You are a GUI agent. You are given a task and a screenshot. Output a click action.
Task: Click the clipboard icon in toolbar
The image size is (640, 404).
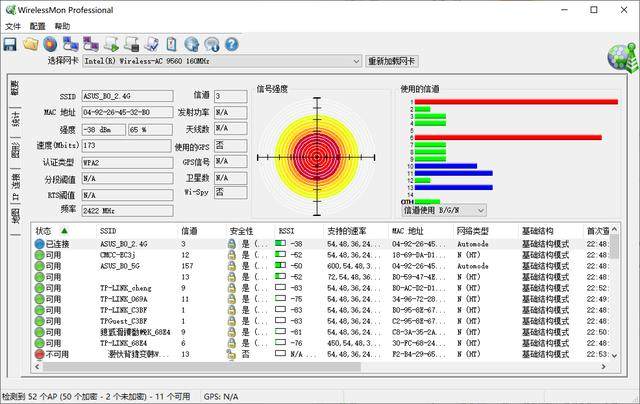point(172,44)
